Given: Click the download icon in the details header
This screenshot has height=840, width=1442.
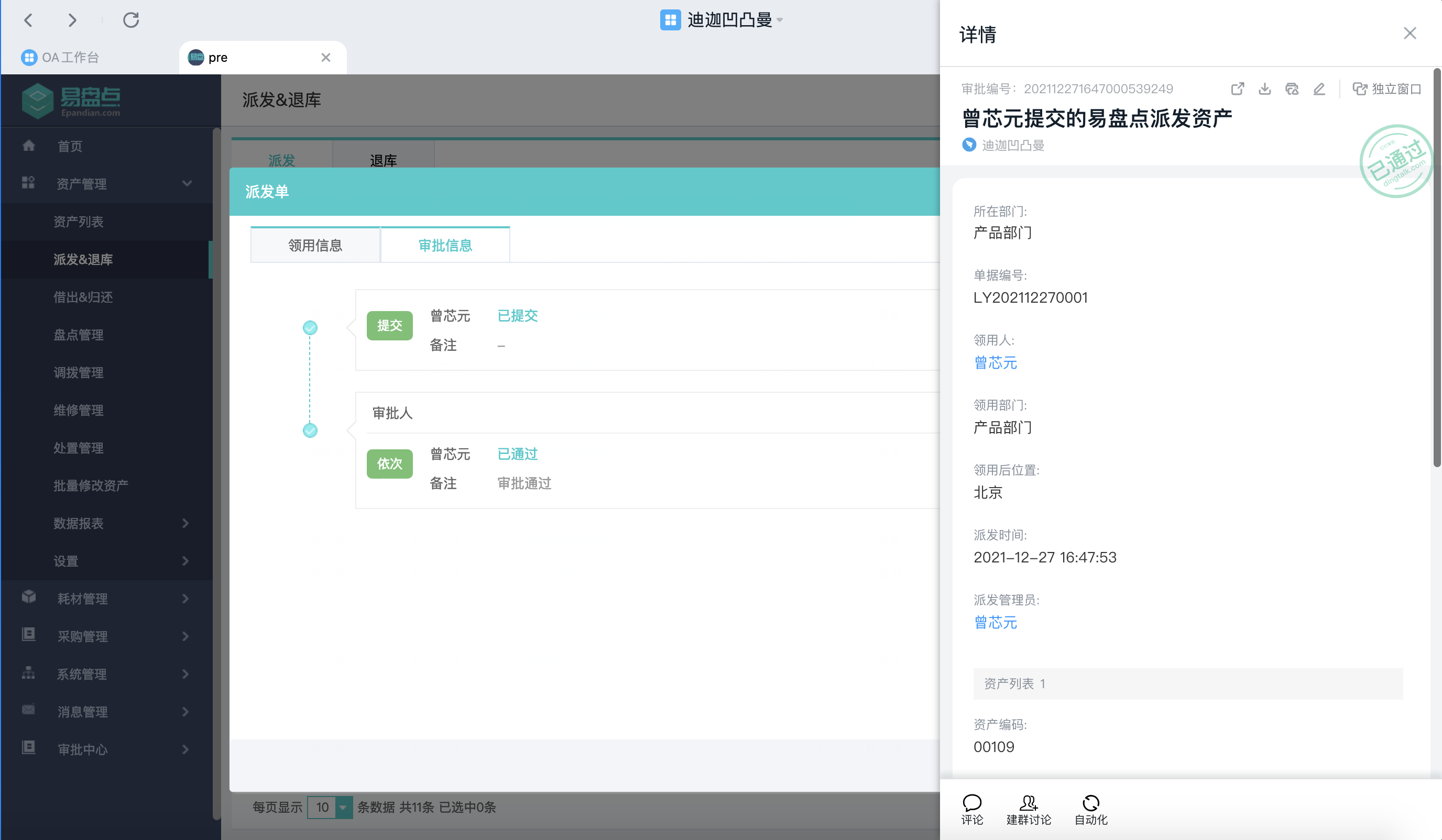Looking at the screenshot, I should tap(1264, 89).
